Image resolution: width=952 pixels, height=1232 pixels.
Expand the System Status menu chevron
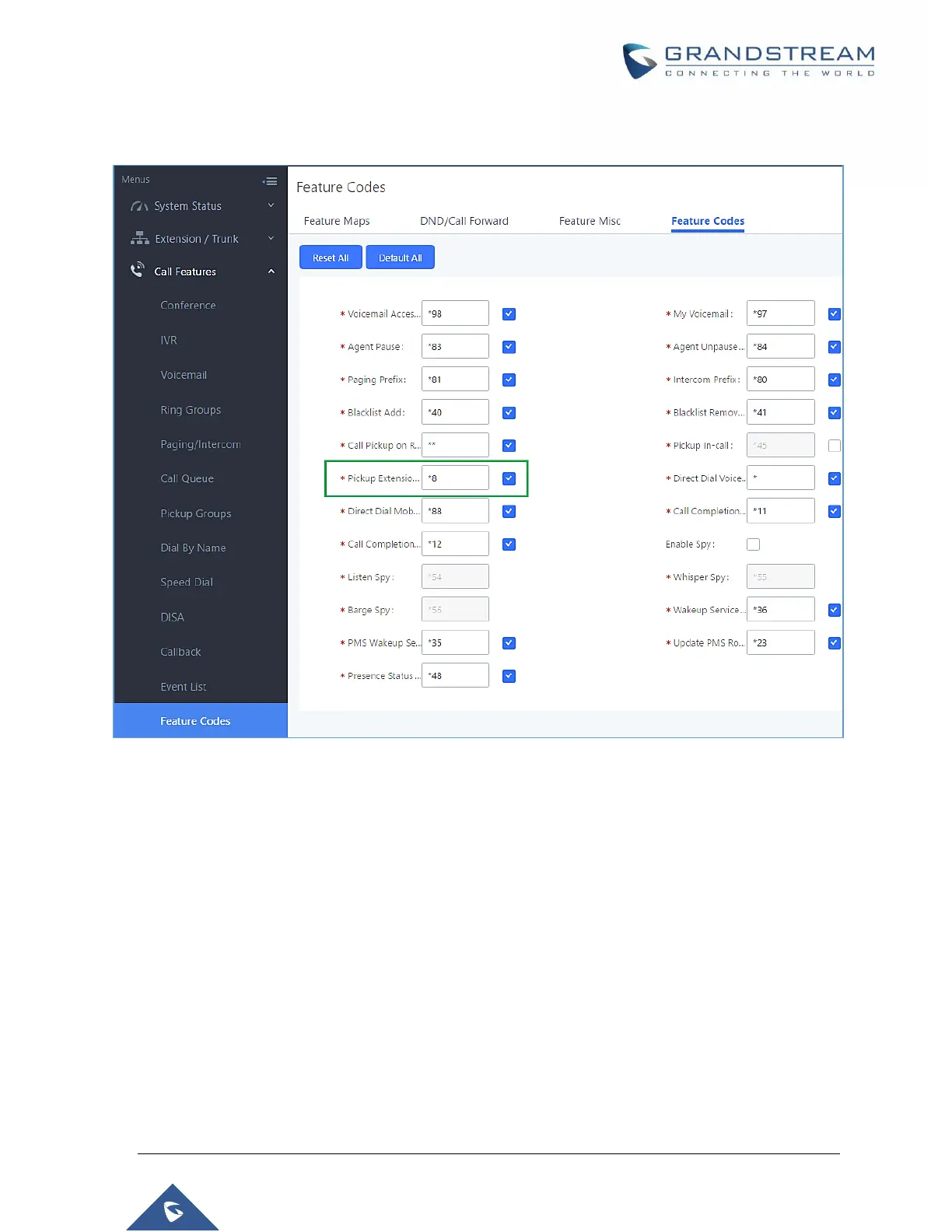tap(271, 205)
